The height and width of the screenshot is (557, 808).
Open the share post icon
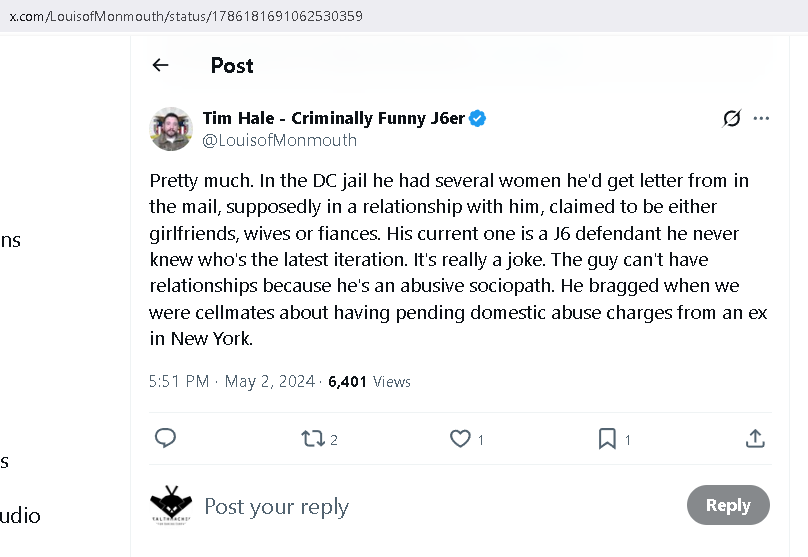tap(755, 438)
